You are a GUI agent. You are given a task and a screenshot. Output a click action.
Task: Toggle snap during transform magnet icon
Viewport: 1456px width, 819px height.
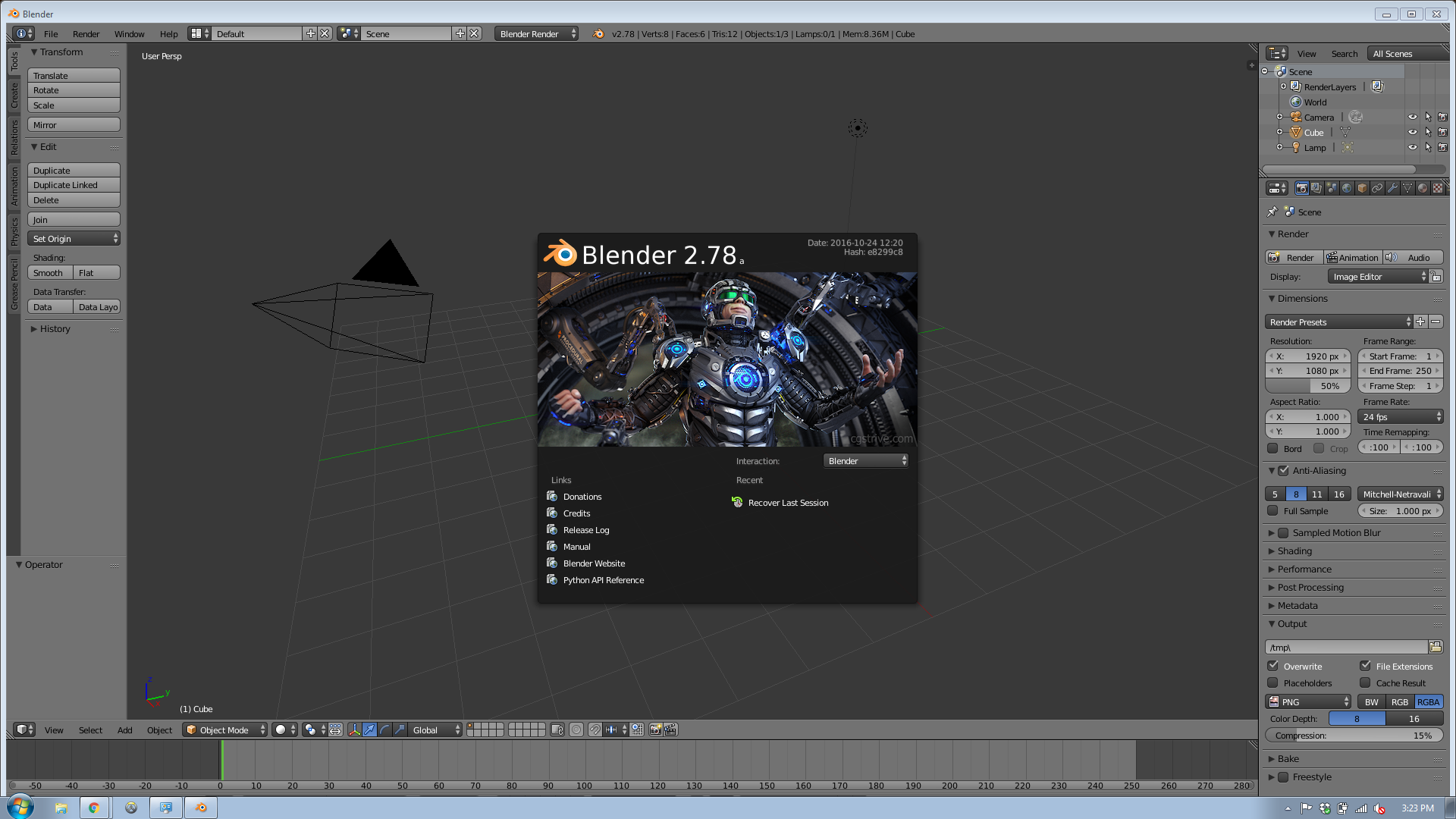595,730
